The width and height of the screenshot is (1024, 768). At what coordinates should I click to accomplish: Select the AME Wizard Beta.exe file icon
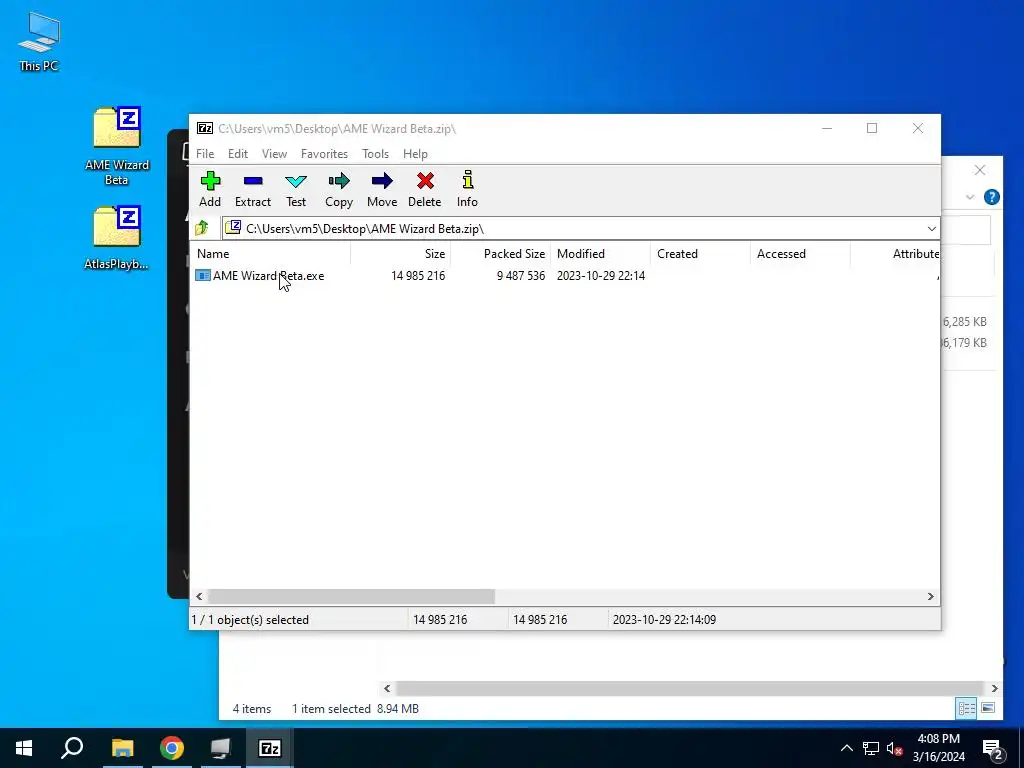202,276
